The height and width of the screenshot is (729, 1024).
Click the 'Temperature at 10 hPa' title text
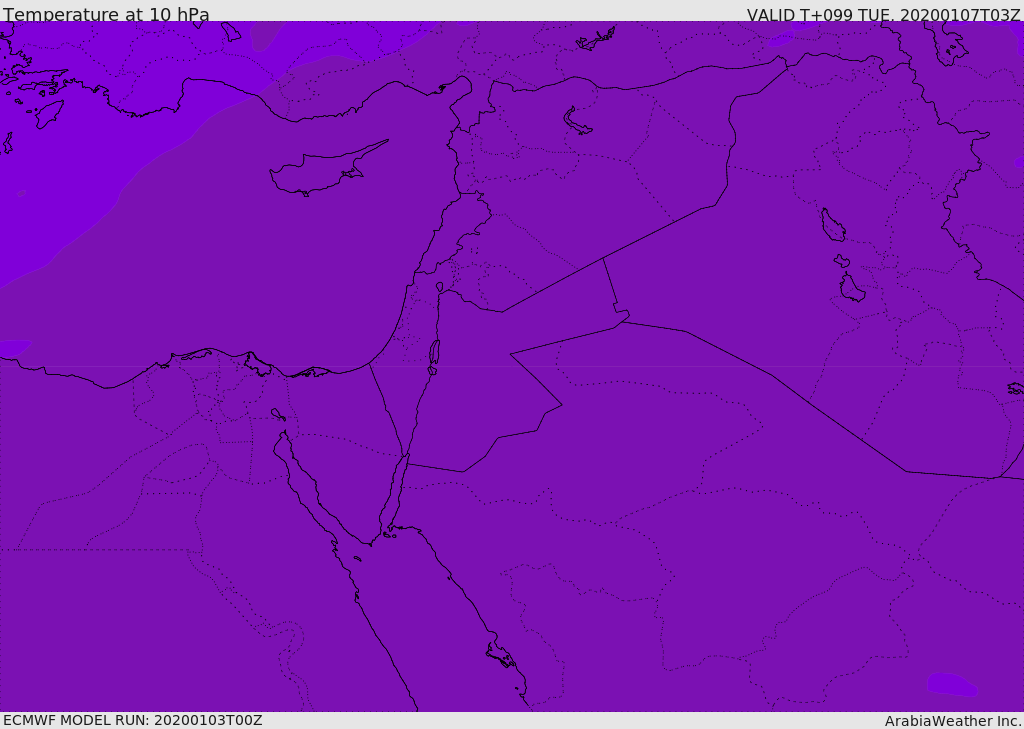[106, 14]
